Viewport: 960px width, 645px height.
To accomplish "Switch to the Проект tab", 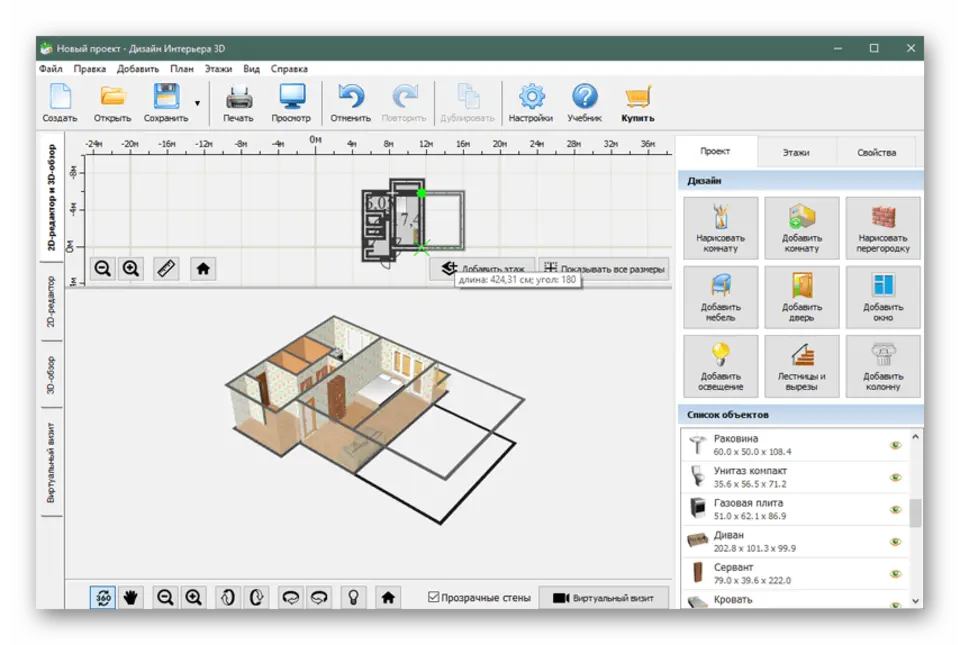I will click(715, 151).
